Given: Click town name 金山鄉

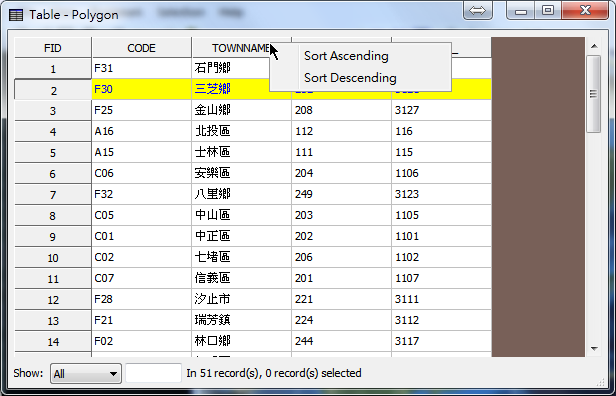Looking at the screenshot, I should [213, 110].
